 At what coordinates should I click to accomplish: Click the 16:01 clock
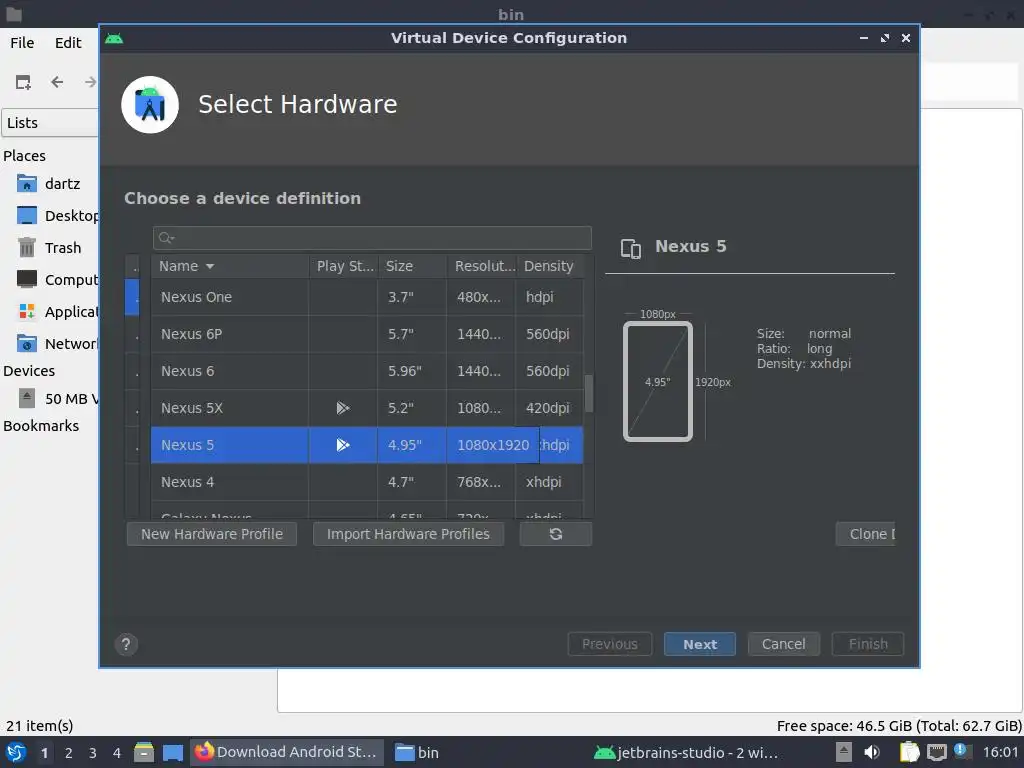[1000, 752]
